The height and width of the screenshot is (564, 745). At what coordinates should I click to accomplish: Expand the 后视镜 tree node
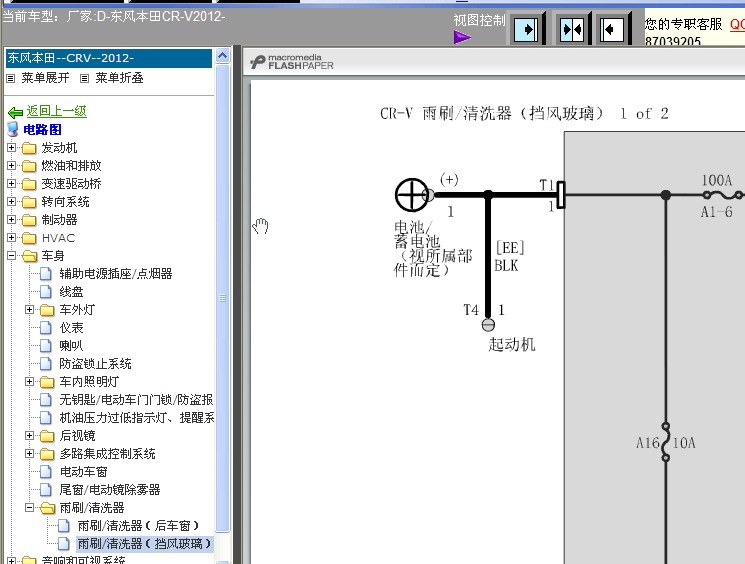pyautogui.click(x=29, y=435)
